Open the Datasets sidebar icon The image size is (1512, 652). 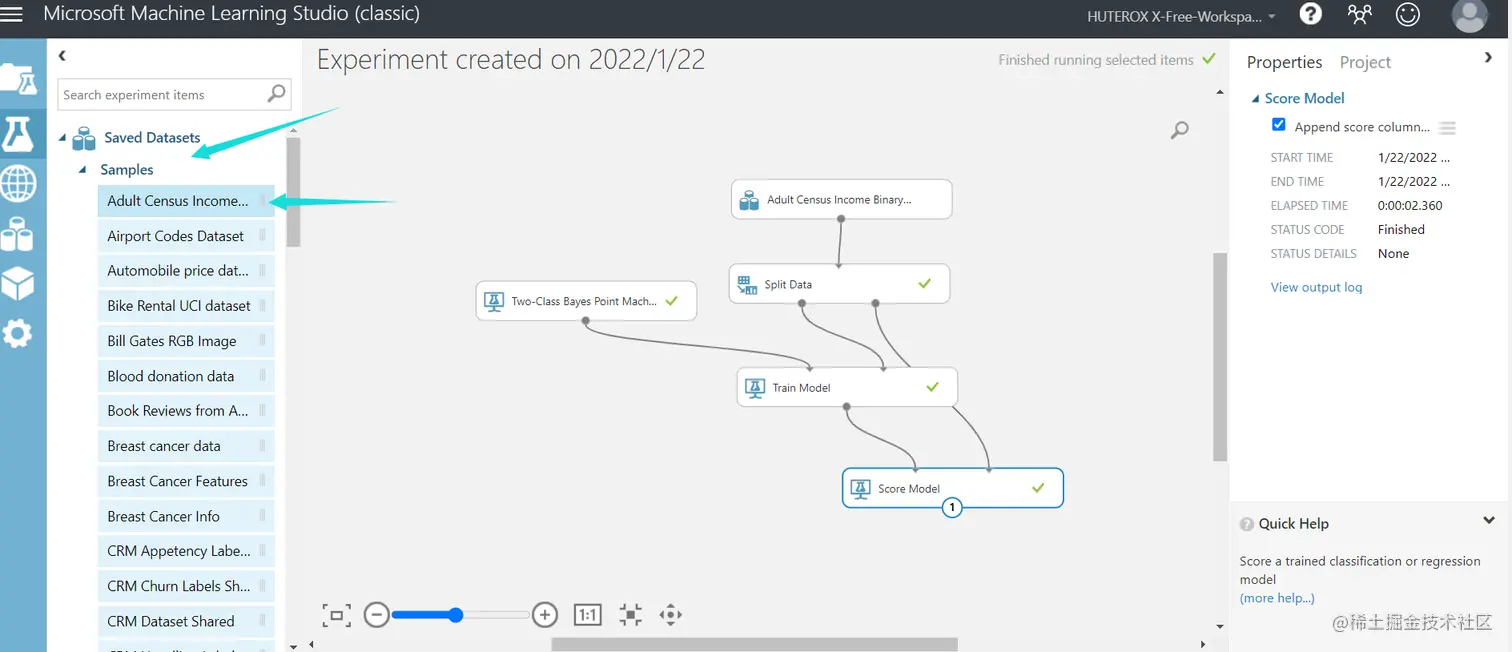(x=17, y=234)
